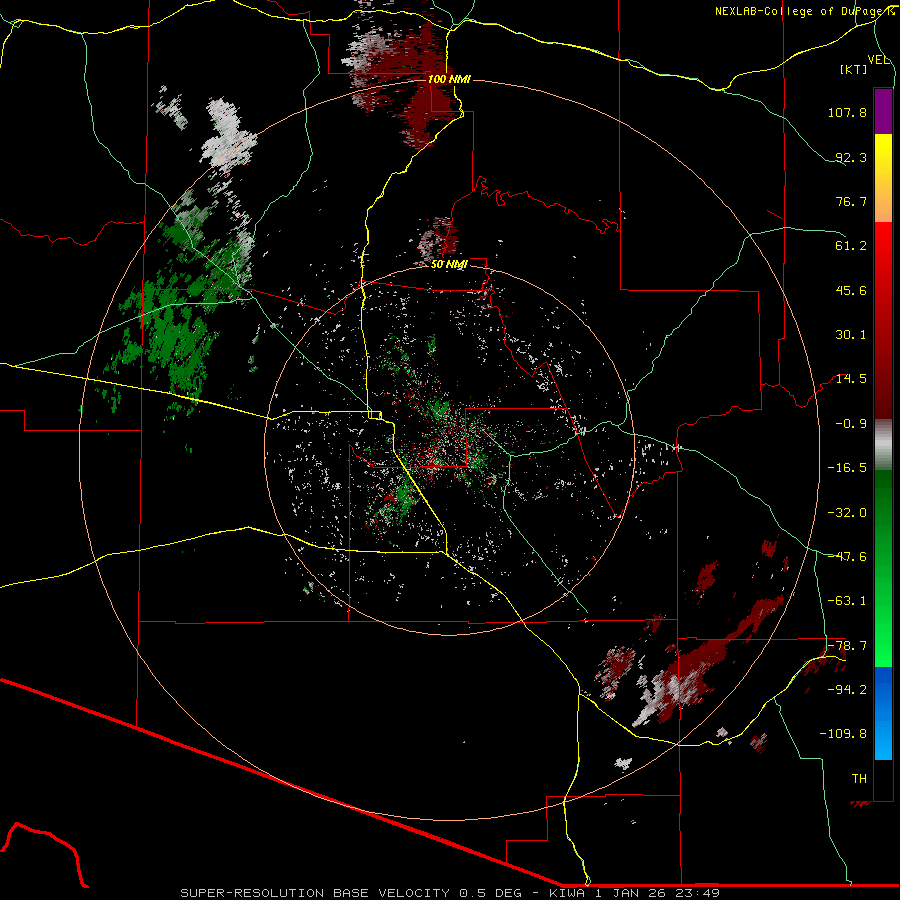Click the -16.5 scale value
900x900 pixels.
tap(847, 468)
